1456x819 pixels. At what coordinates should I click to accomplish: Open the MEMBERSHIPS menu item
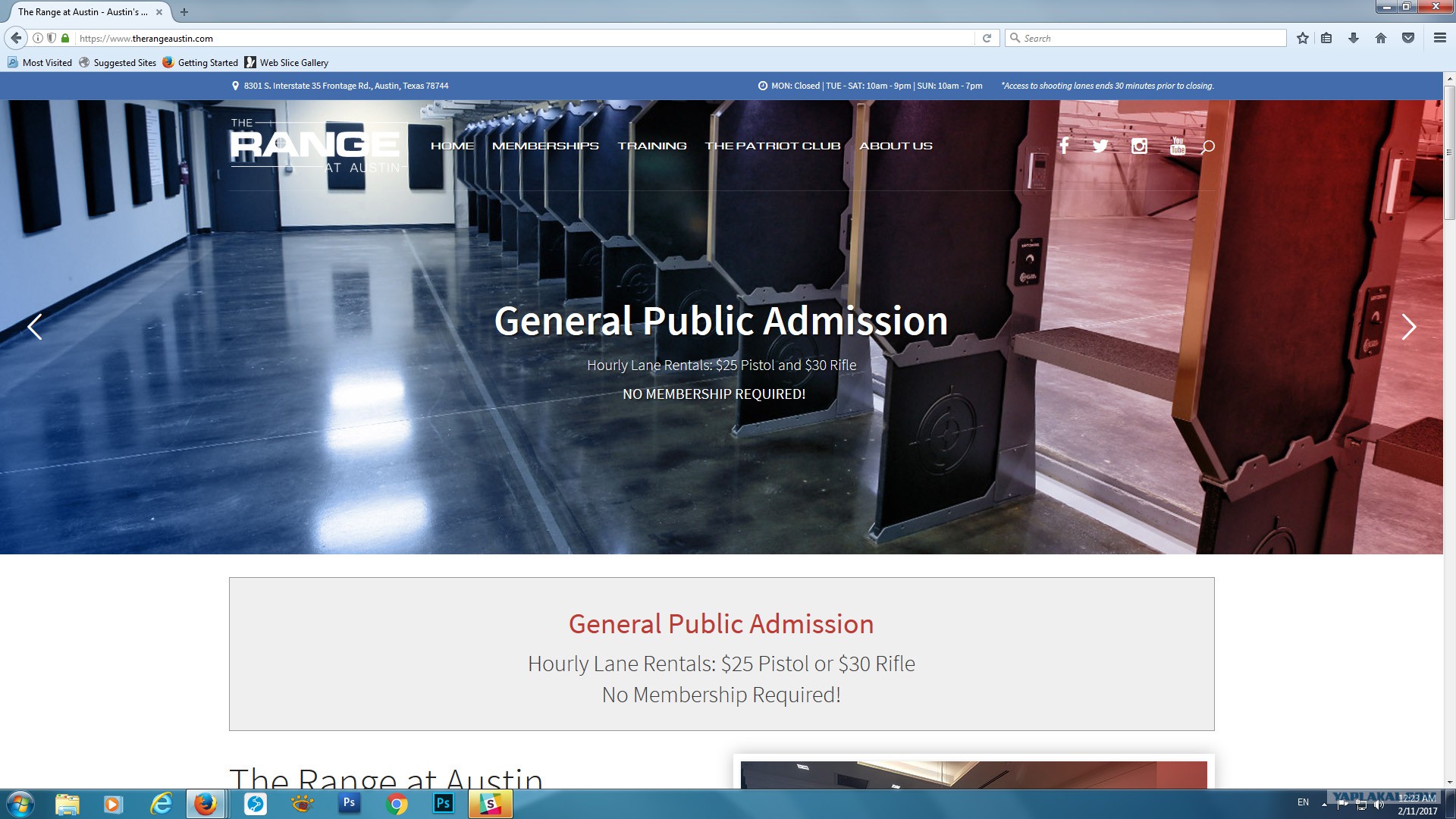[545, 146]
